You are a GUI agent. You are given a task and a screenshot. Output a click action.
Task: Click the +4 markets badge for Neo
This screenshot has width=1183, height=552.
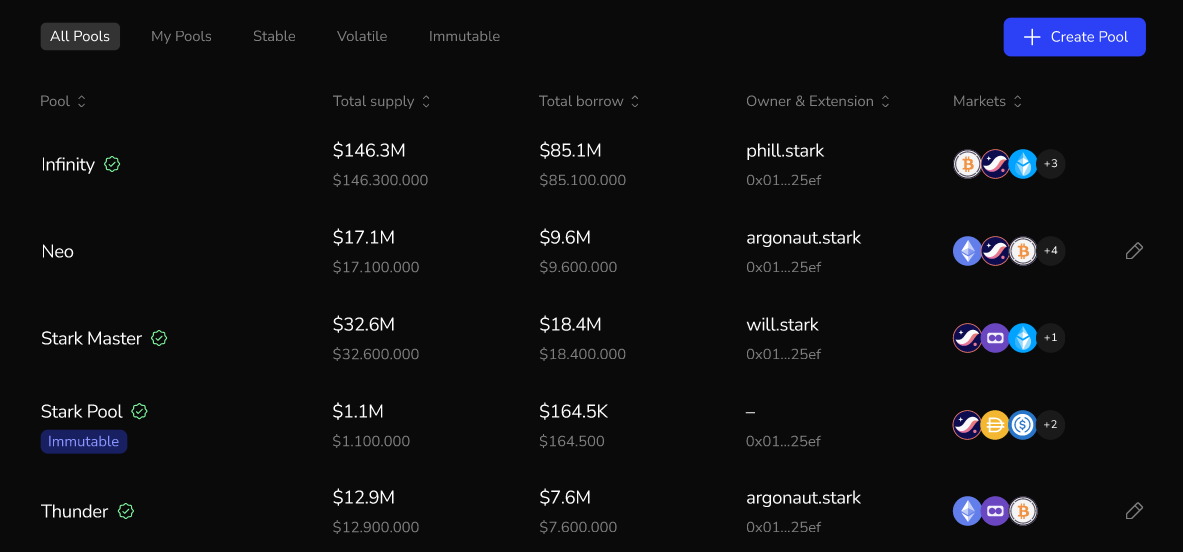1050,251
